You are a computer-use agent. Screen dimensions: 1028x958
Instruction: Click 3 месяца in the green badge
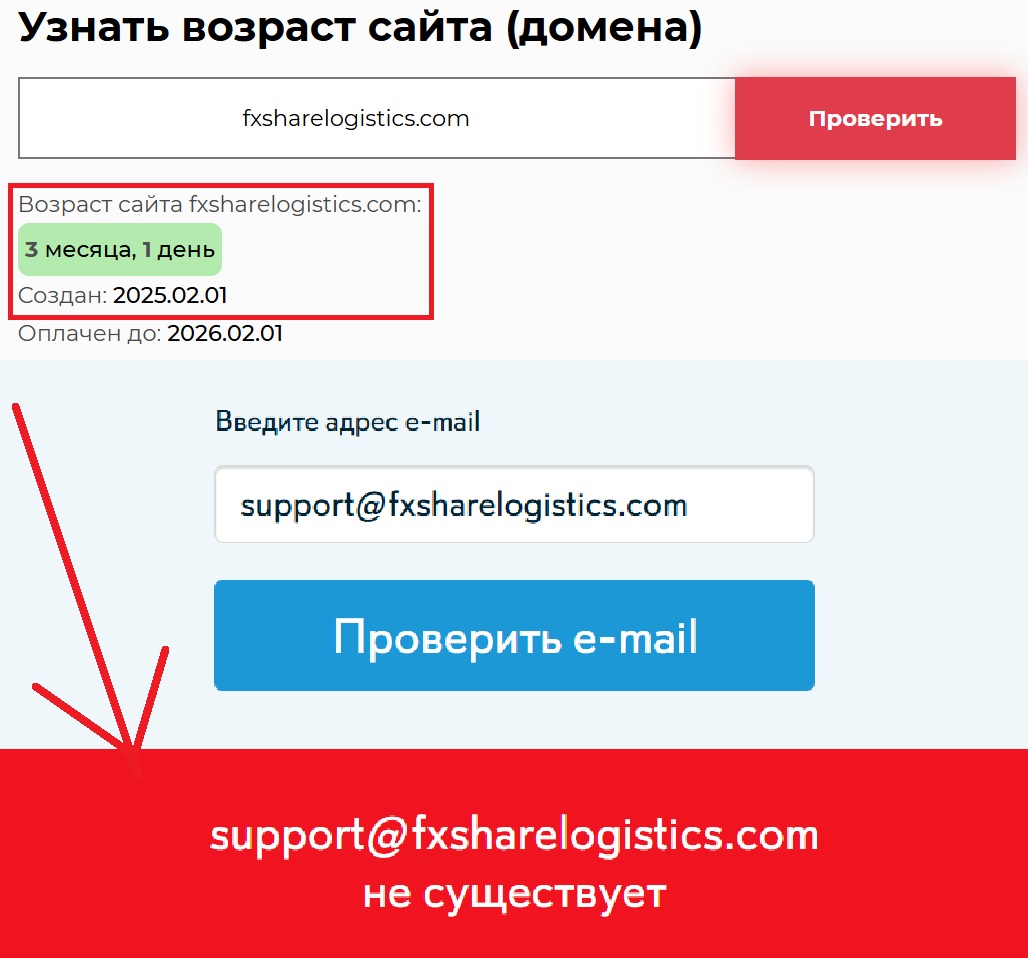point(79,250)
